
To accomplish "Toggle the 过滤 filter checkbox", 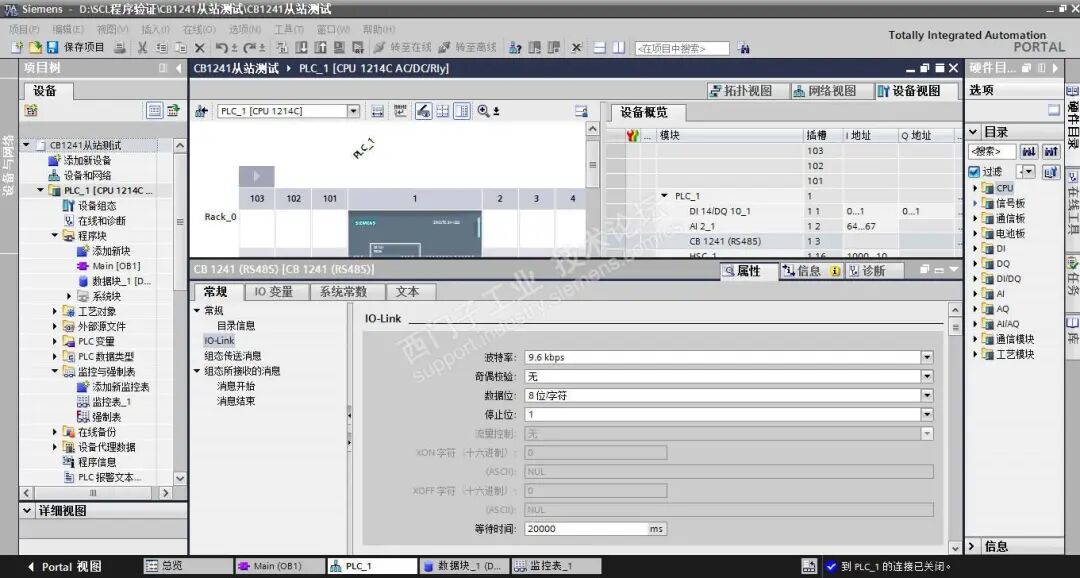I will [974, 172].
